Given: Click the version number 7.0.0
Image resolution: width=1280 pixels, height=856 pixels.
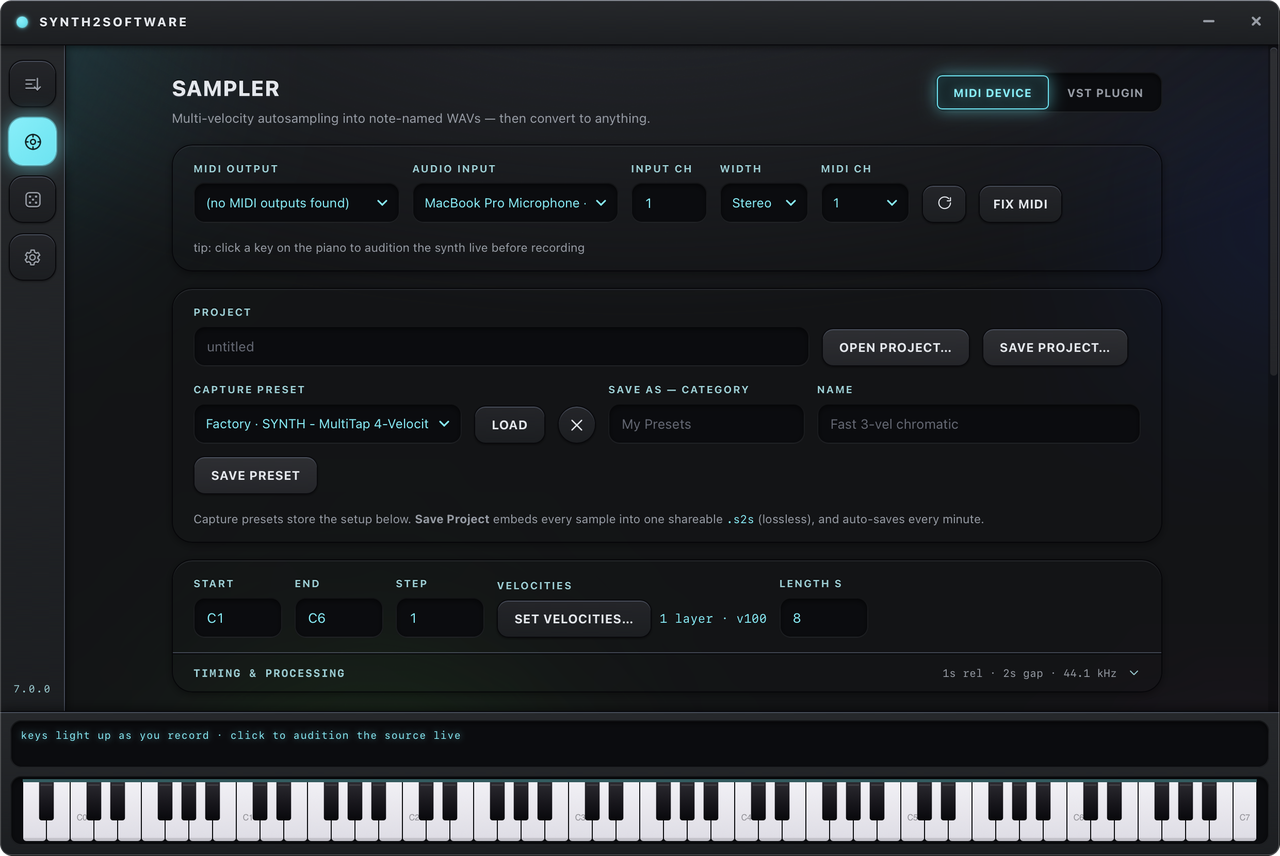Looking at the screenshot, I should pos(32,689).
